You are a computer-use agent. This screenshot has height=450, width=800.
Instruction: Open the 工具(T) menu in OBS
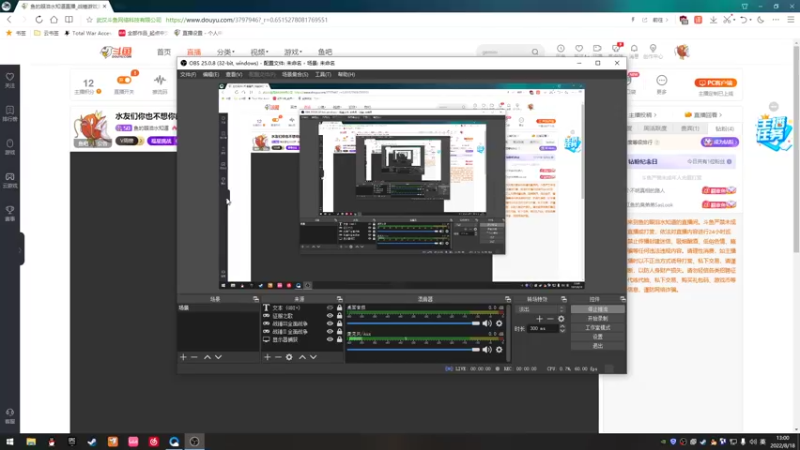click(323, 74)
